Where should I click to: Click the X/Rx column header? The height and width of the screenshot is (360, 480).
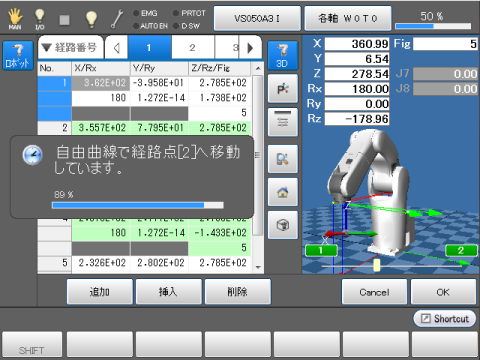pos(101,68)
